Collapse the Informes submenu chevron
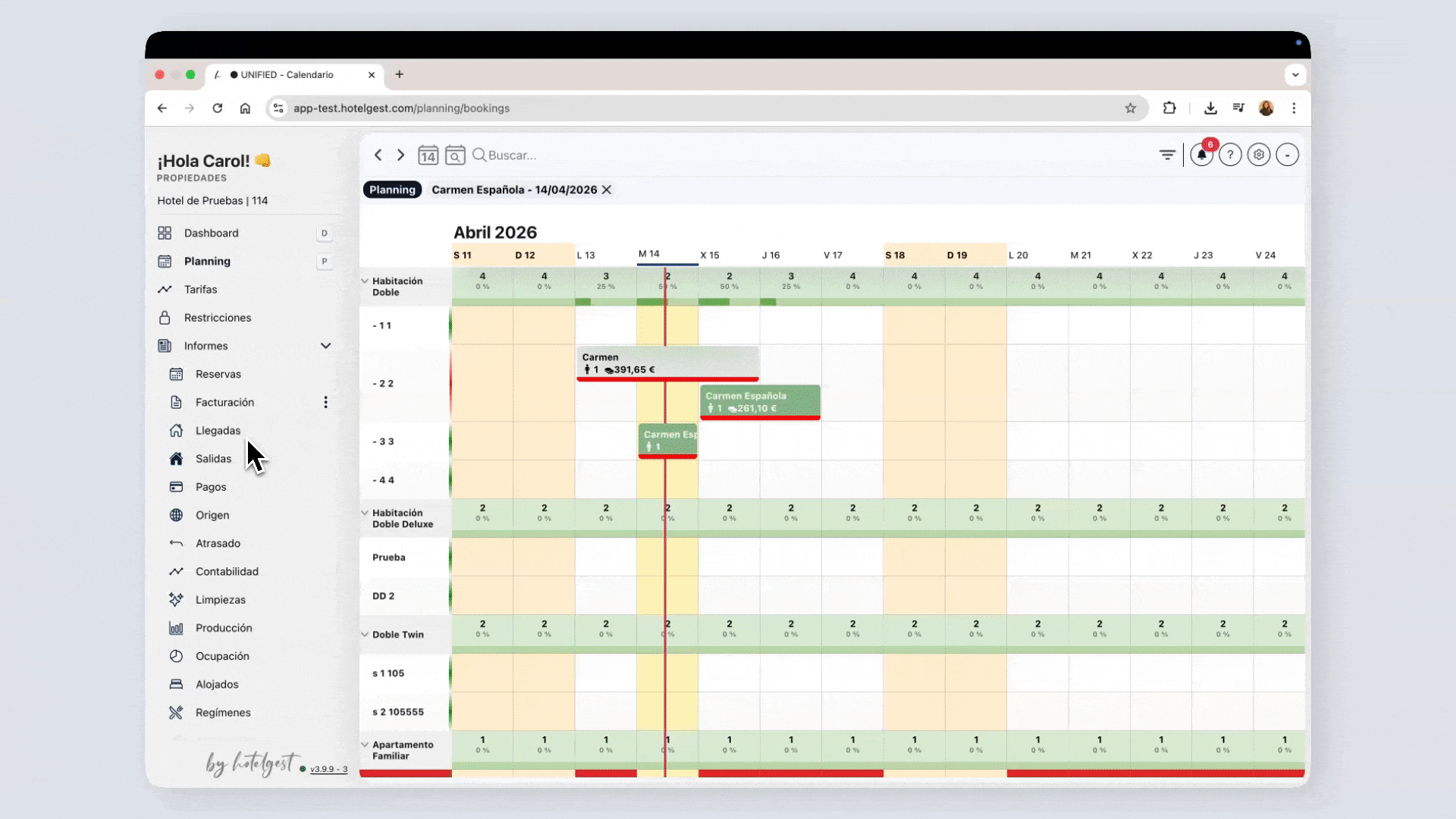The width and height of the screenshot is (1456, 819). [326, 346]
